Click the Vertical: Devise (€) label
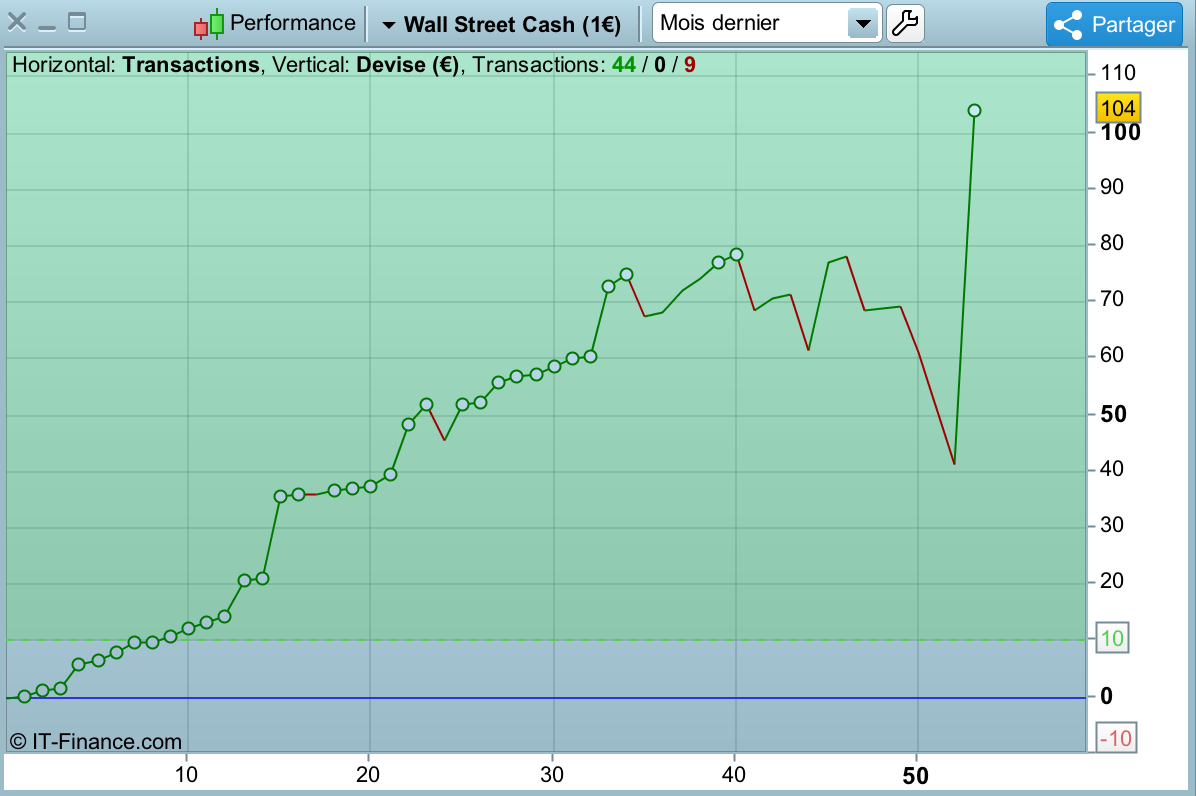1196x796 pixels. point(365,65)
